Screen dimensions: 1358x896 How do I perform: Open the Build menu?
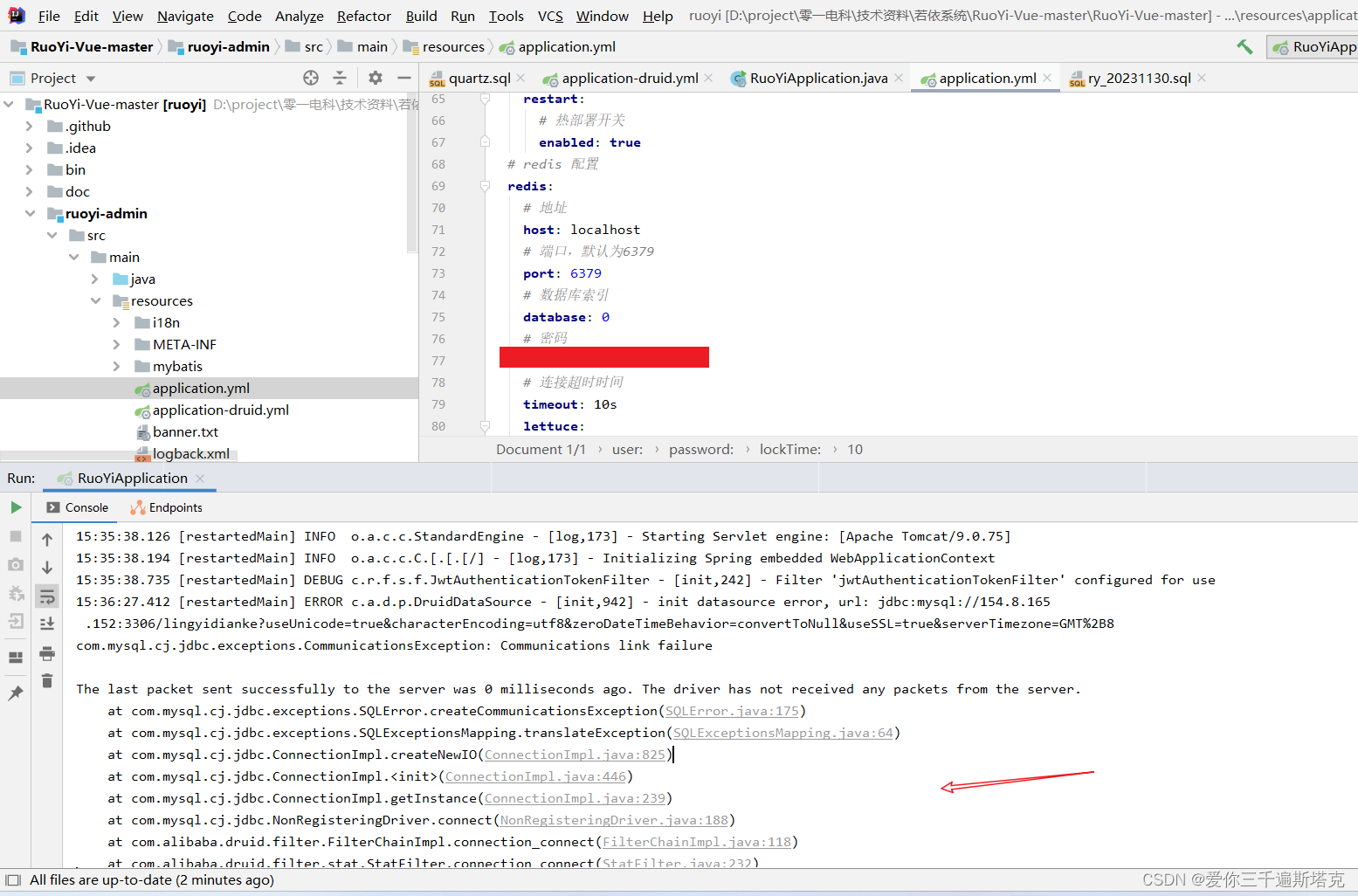click(421, 16)
